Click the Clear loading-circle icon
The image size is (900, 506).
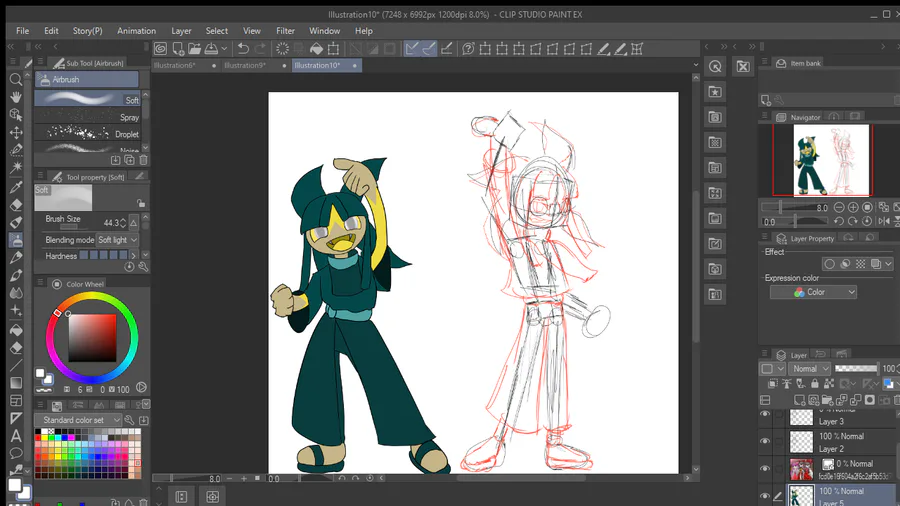pyautogui.click(x=282, y=49)
